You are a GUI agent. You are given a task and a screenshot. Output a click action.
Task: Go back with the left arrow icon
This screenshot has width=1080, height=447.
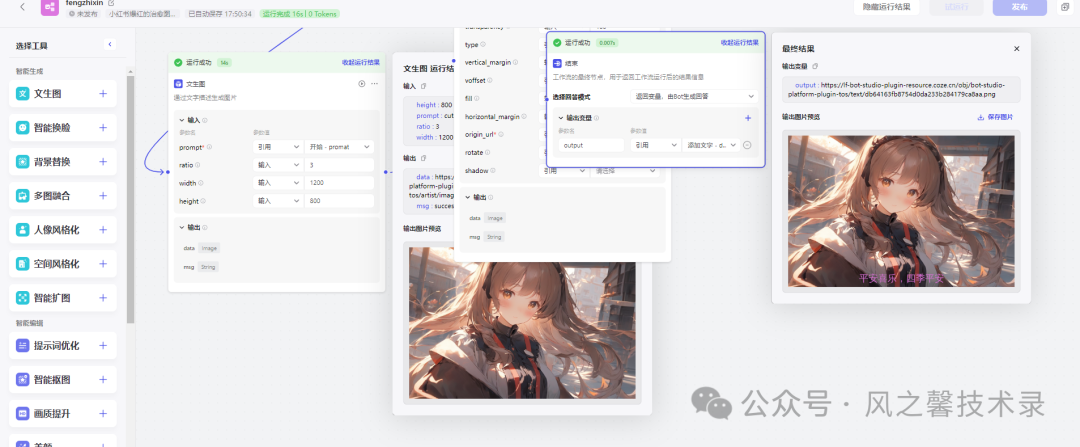click(x=22, y=7)
